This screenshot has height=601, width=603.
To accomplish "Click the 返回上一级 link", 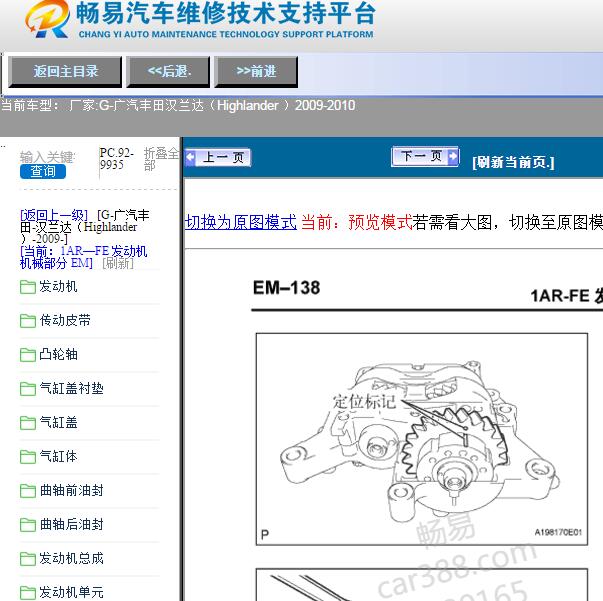I will coord(54,215).
